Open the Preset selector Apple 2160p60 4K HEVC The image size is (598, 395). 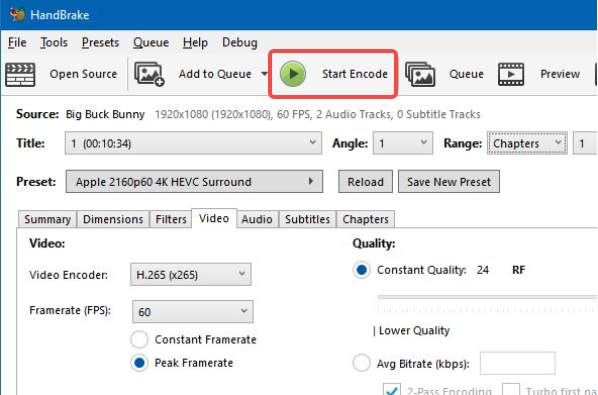[x=194, y=181]
